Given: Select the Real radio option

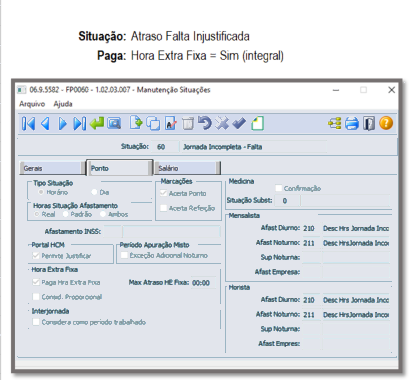Looking at the screenshot, I should tap(37, 214).
